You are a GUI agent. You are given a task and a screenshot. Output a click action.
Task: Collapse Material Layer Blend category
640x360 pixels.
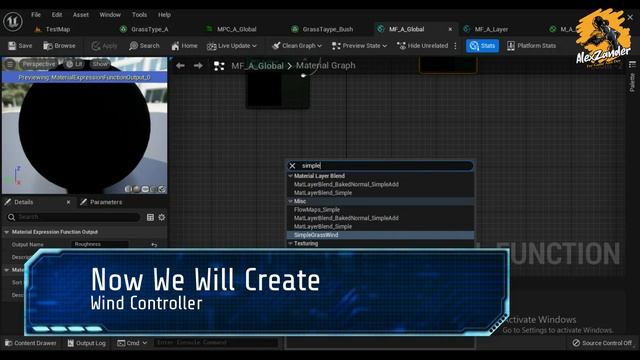tap(290, 176)
